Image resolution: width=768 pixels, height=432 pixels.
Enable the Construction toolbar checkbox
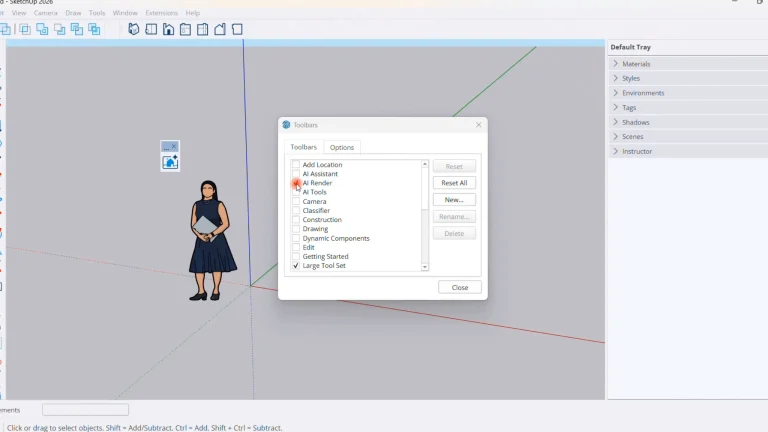point(296,219)
